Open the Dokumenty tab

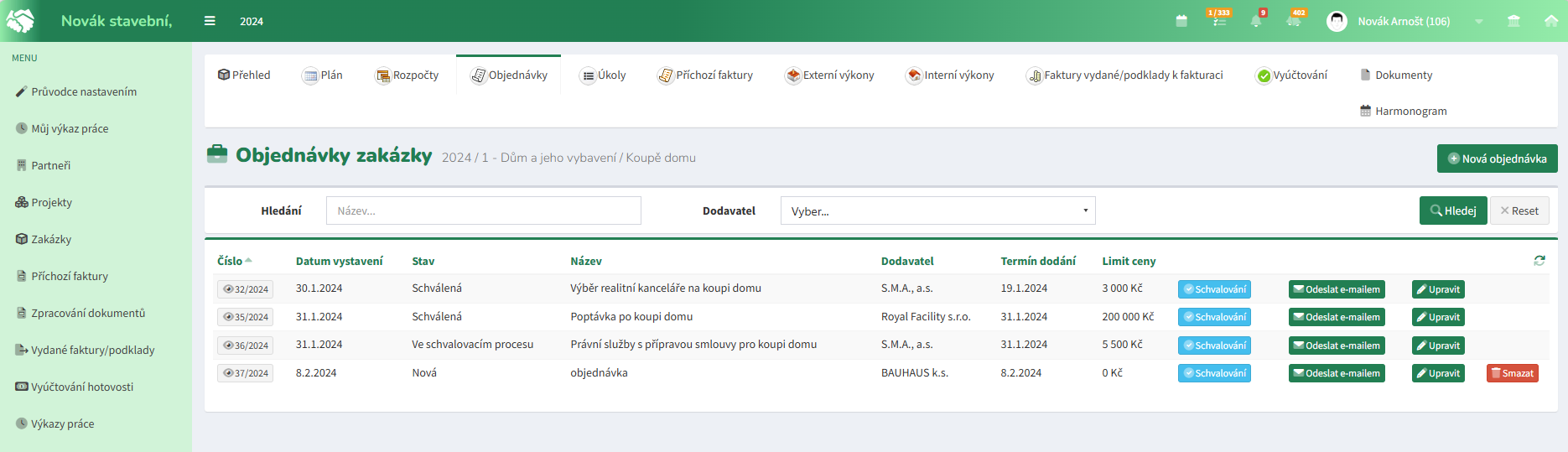pos(1396,75)
